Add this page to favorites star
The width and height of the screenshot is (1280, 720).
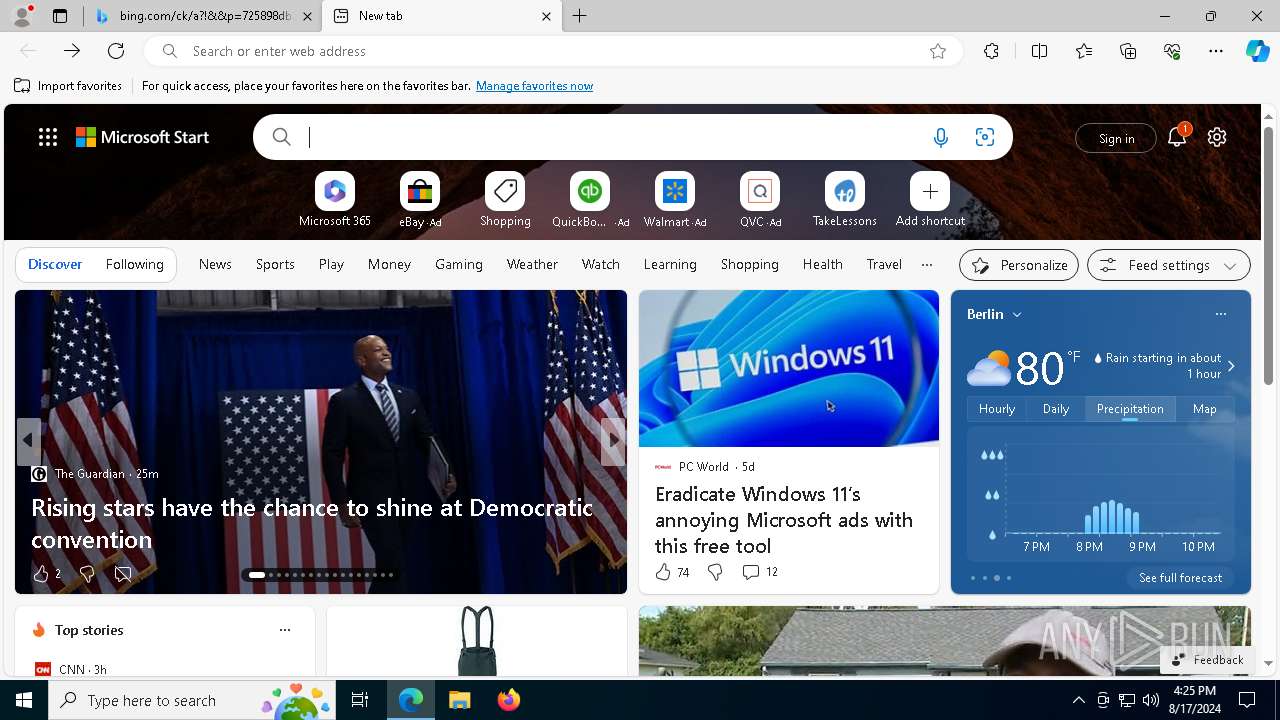(x=938, y=51)
